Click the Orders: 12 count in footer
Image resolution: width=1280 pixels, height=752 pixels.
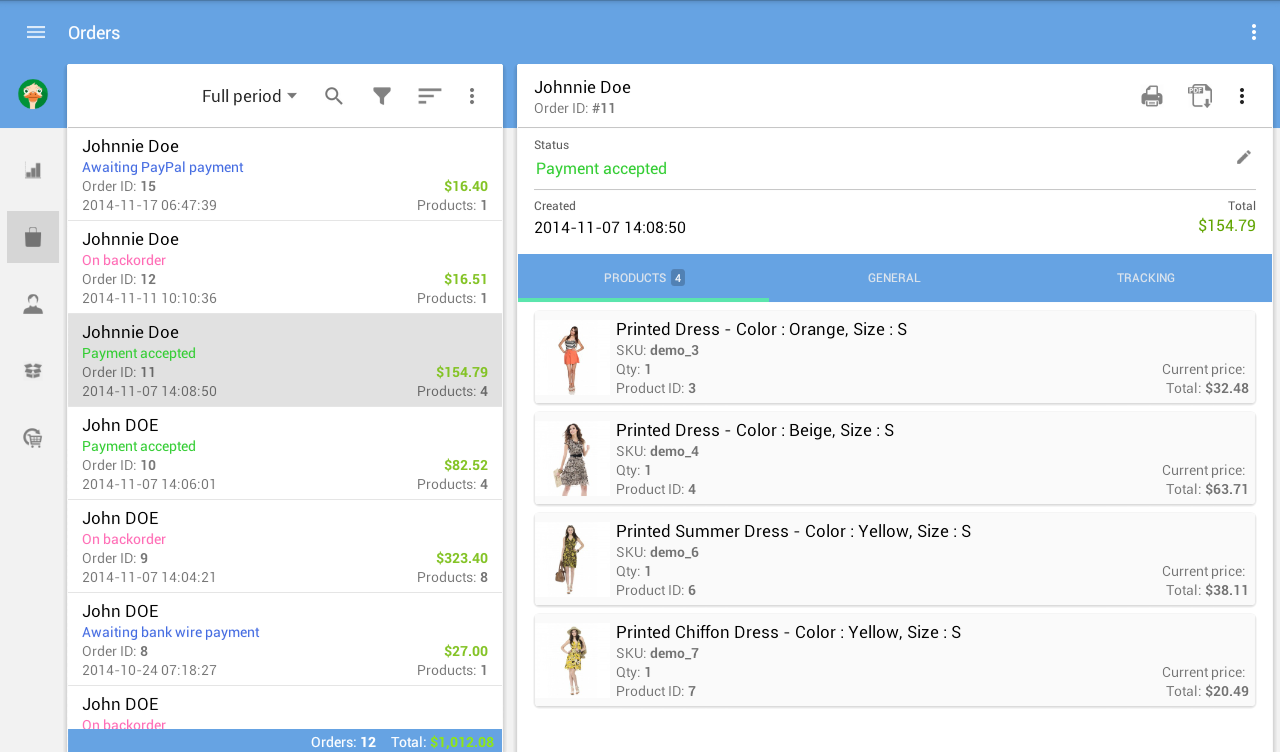343,742
